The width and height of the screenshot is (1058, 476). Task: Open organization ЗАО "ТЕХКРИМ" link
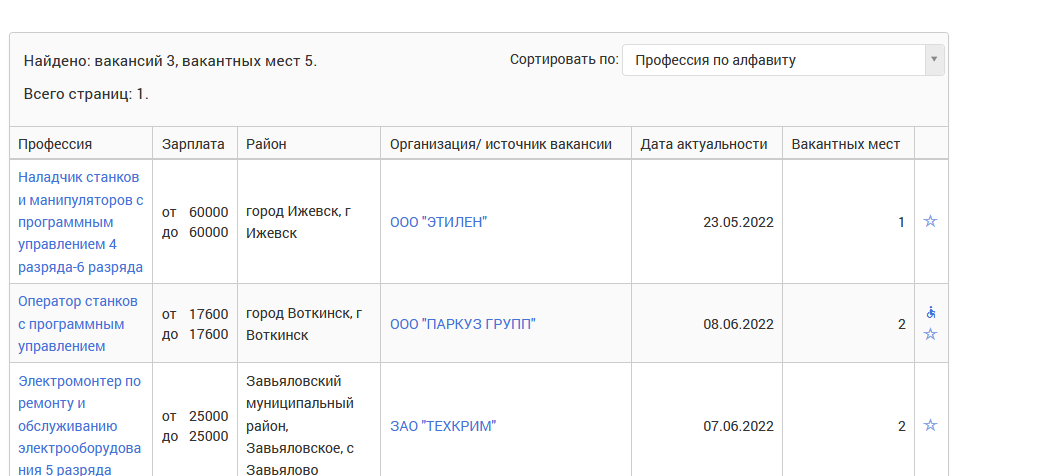pyautogui.click(x=443, y=426)
